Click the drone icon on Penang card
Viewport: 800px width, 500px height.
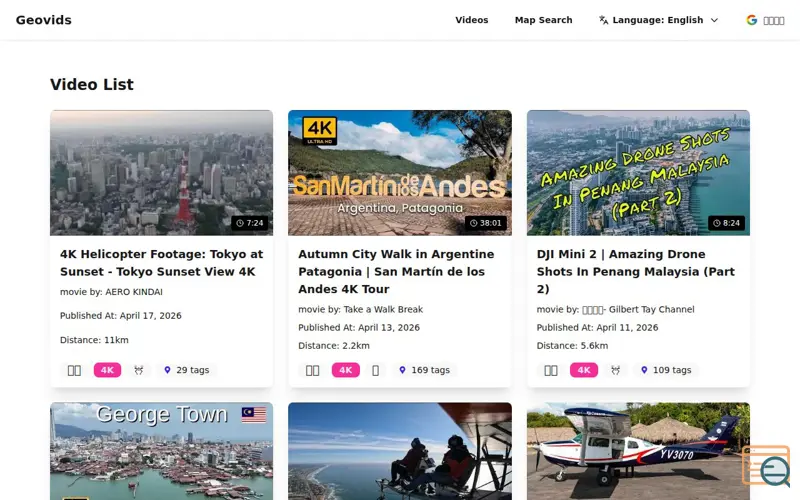615,370
